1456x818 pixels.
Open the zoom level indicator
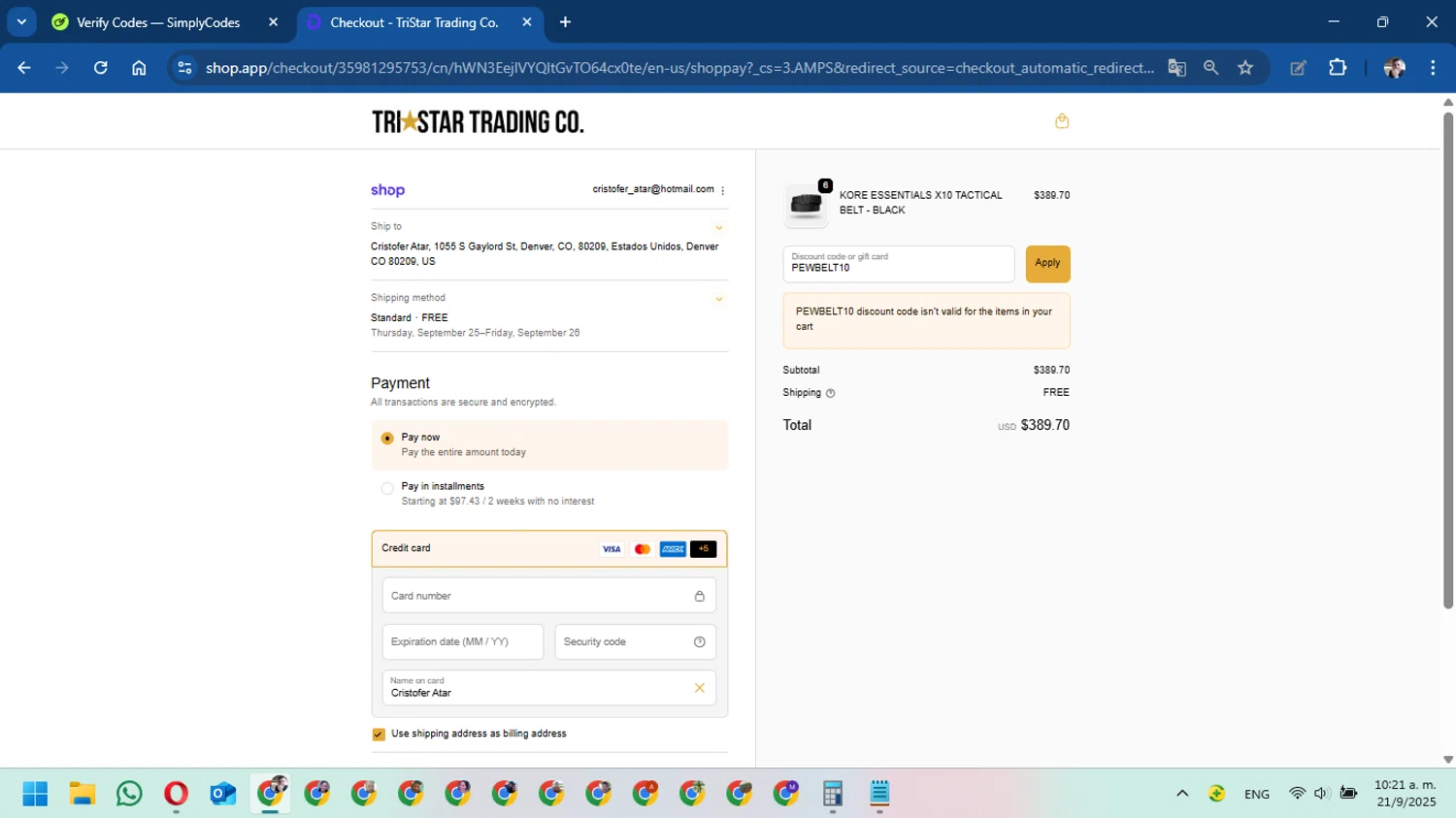point(1210,68)
